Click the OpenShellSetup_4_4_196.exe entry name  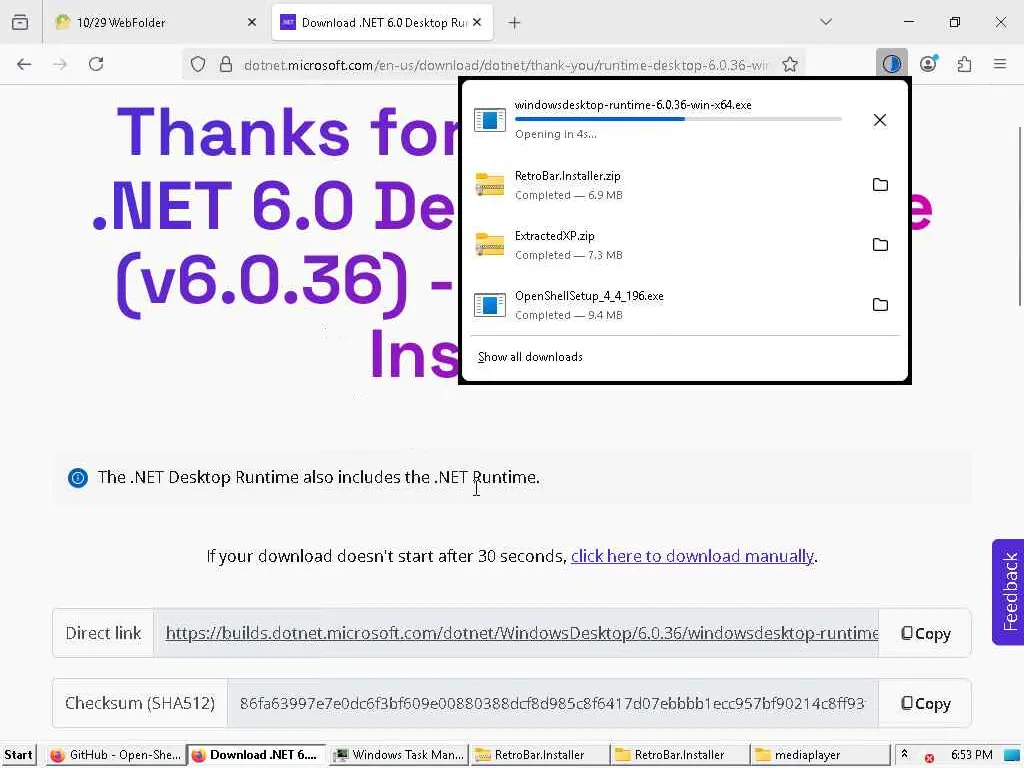(589, 296)
